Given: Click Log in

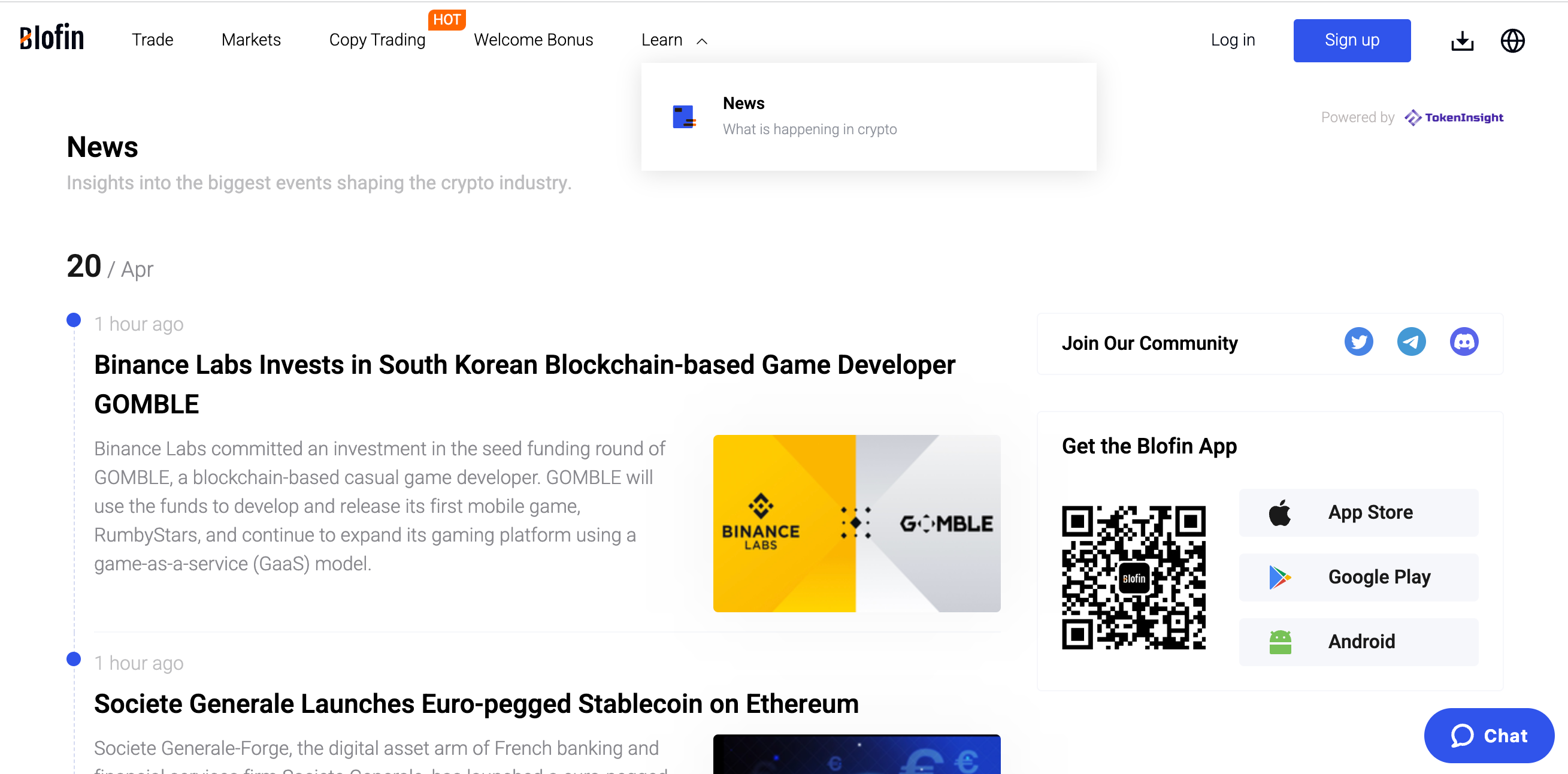Looking at the screenshot, I should tap(1232, 40).
